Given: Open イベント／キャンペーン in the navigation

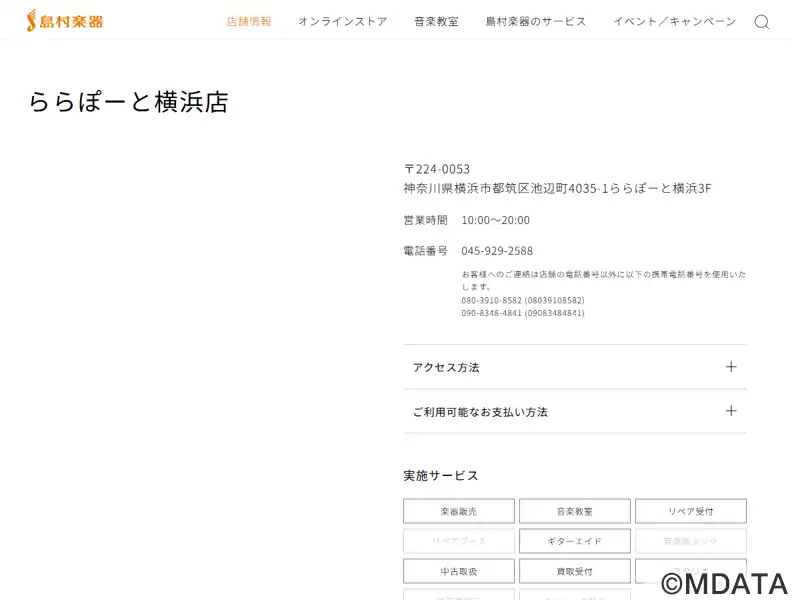Looking at the screenshot, I should 674,21.
